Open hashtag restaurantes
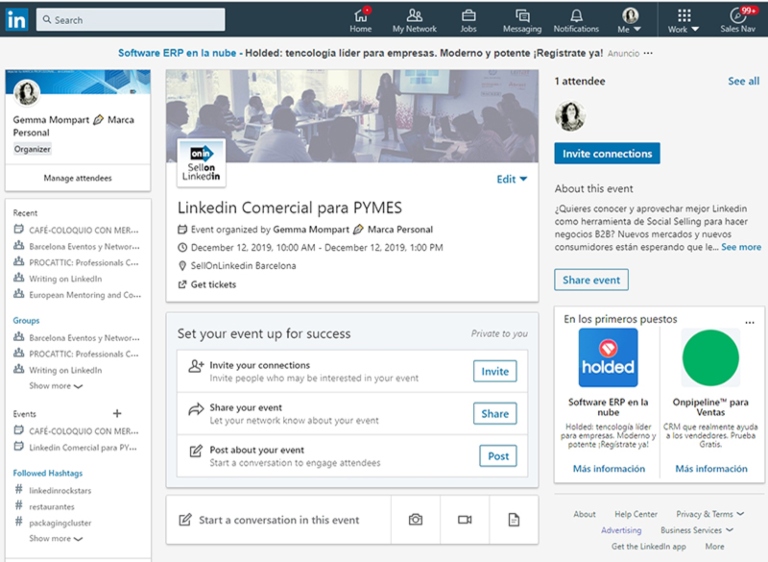The height and width of the screenshot is (562, 768). (x=51, y=507)
